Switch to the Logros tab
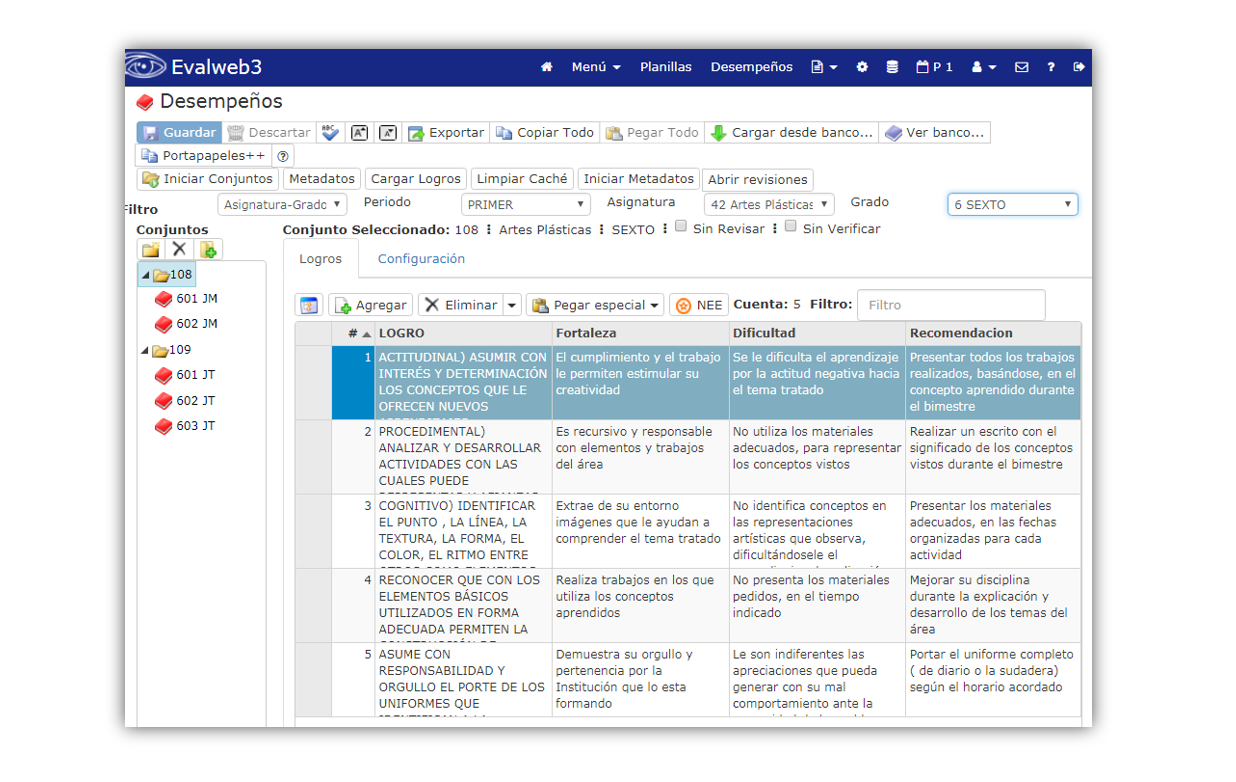Screen dimensions: 1236x782 point(320,258)
